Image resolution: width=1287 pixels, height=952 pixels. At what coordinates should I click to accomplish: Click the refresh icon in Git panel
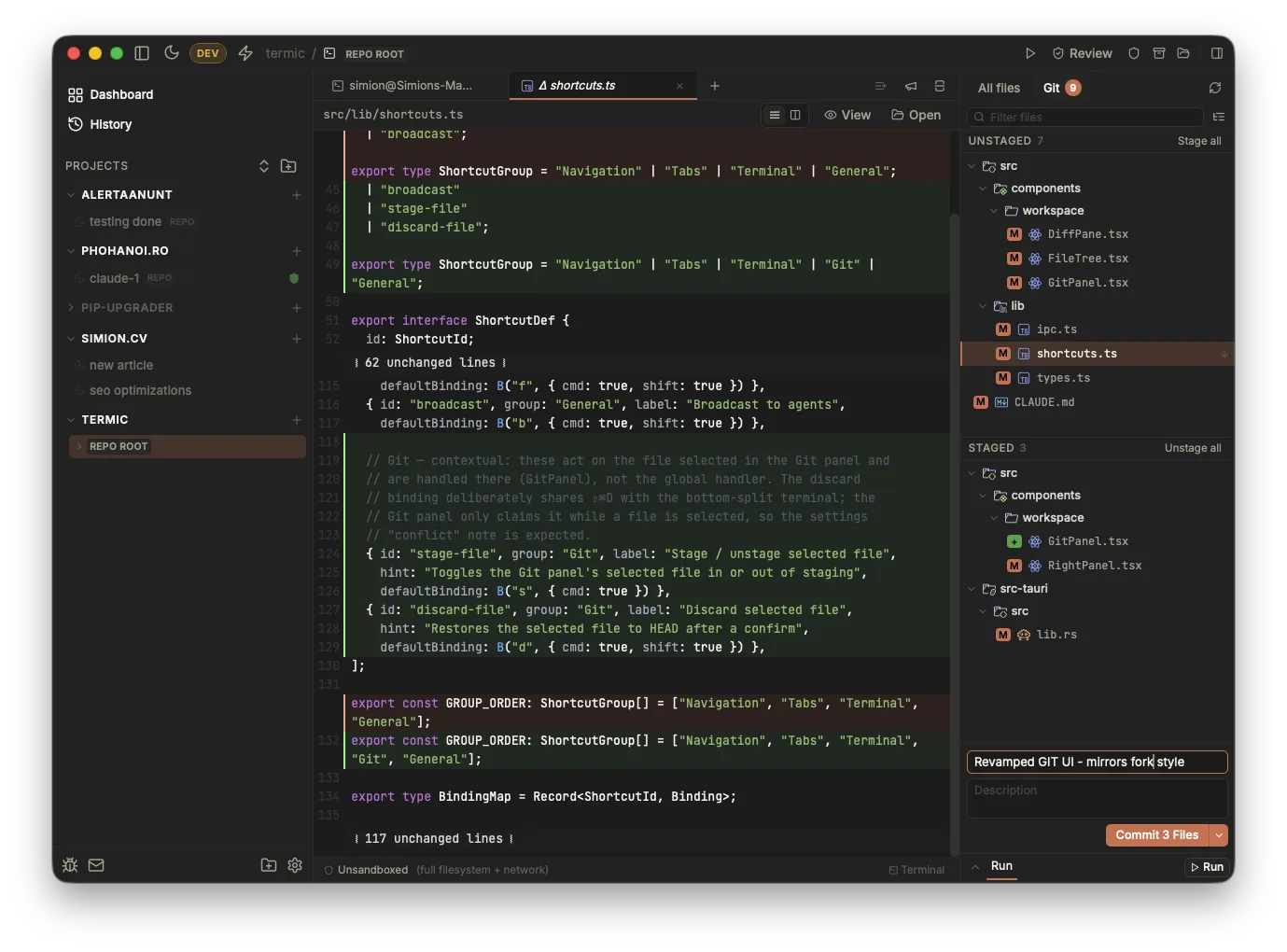(x=1215, y=88)
